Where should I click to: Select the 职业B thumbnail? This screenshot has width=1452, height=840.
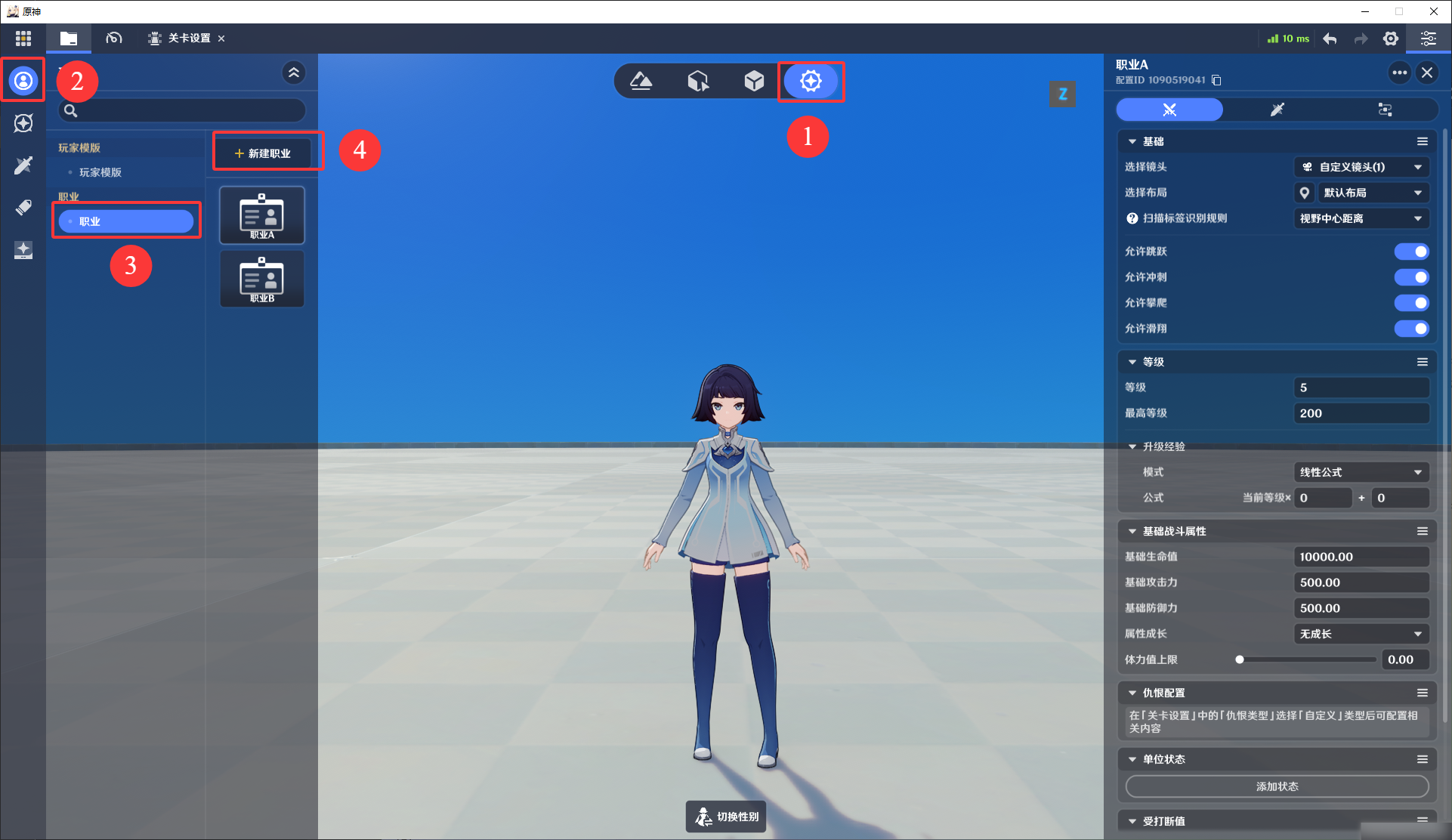coord(262,279)
